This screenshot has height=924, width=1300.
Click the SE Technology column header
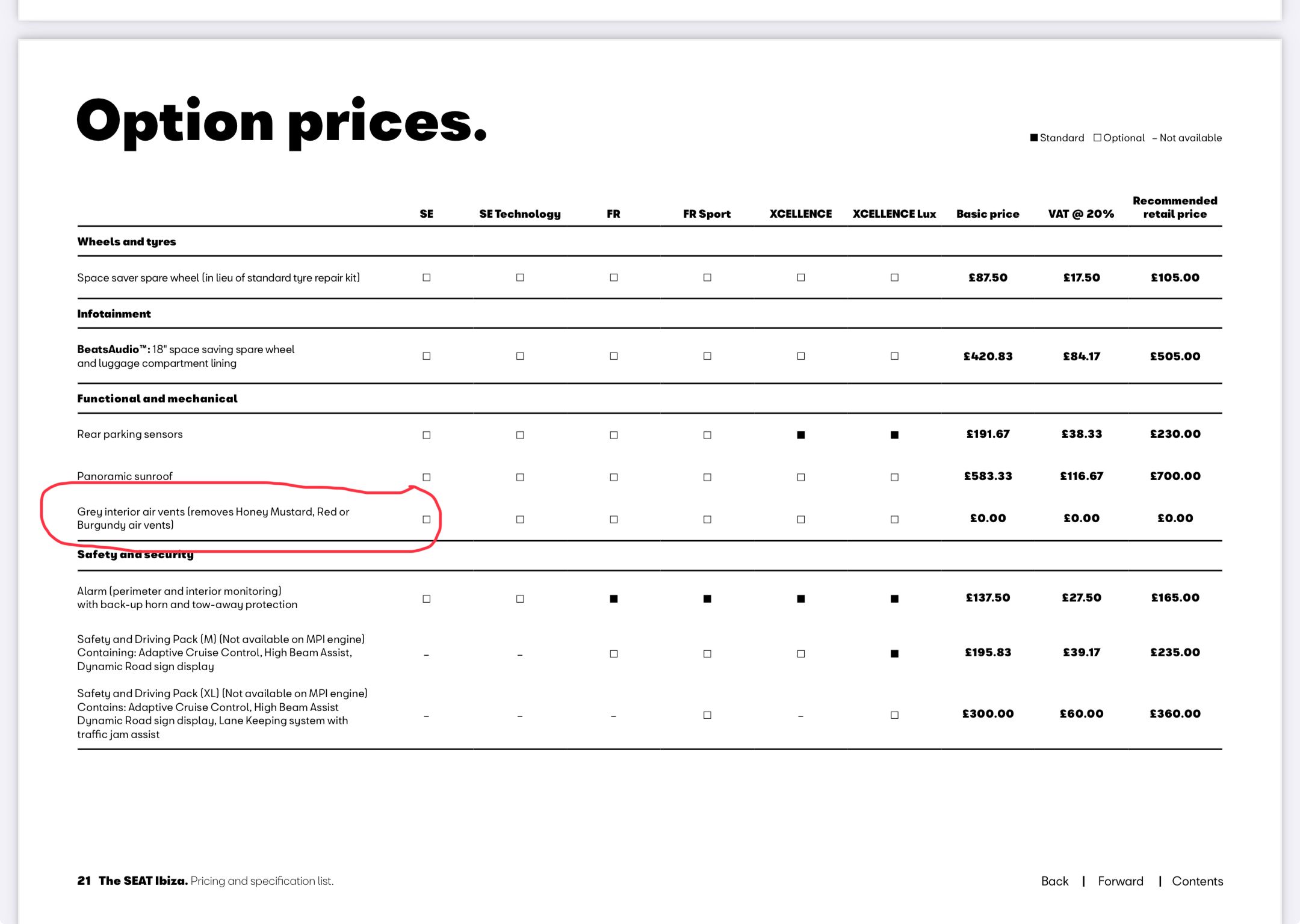pos(520,214)
